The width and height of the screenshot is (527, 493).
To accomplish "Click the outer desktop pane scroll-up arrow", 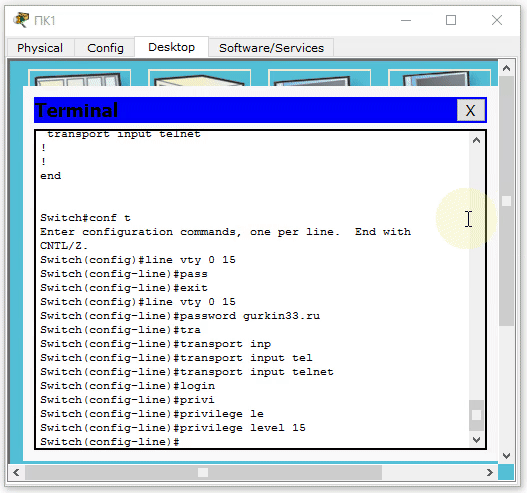I will click(506, 69).
